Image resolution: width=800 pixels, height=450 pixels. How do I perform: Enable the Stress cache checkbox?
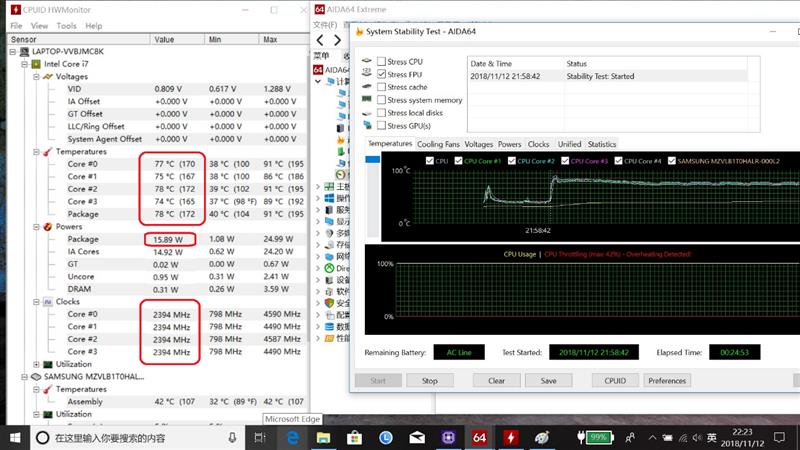(x=381, y=87)
